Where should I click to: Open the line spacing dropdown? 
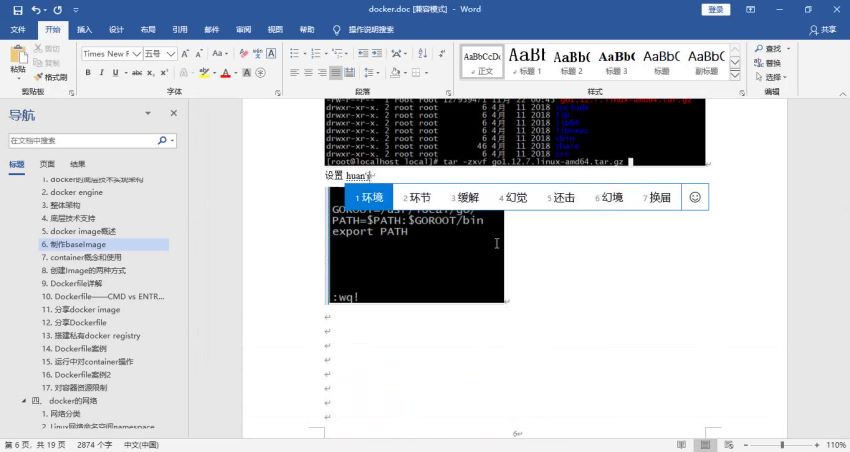(371, 73)
